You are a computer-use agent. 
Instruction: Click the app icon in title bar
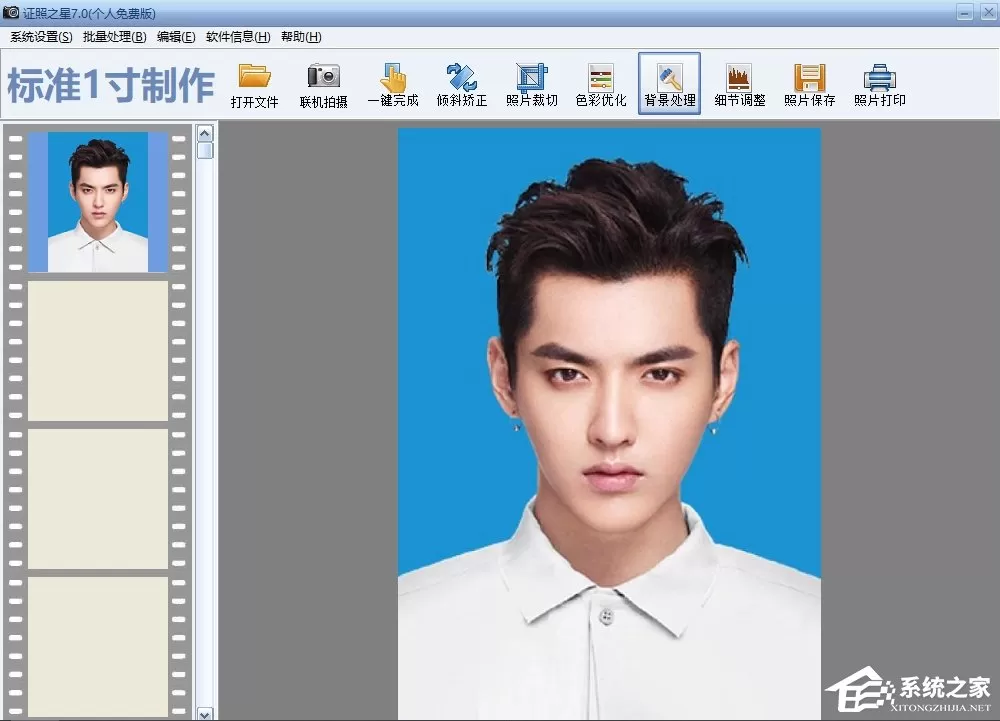[11, 12]
